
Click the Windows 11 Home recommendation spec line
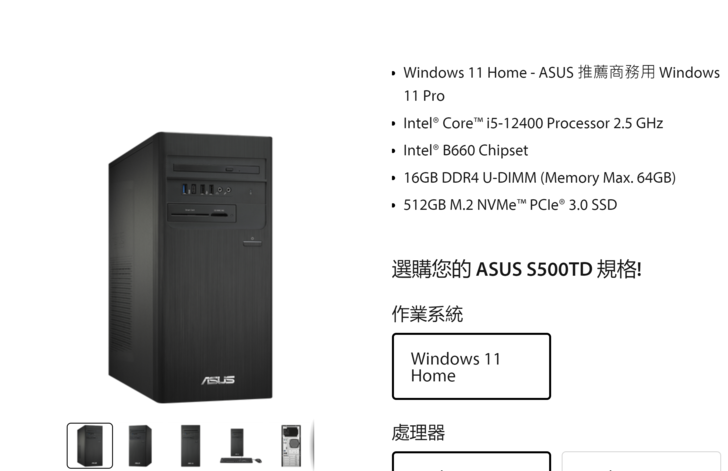(561, 84)
